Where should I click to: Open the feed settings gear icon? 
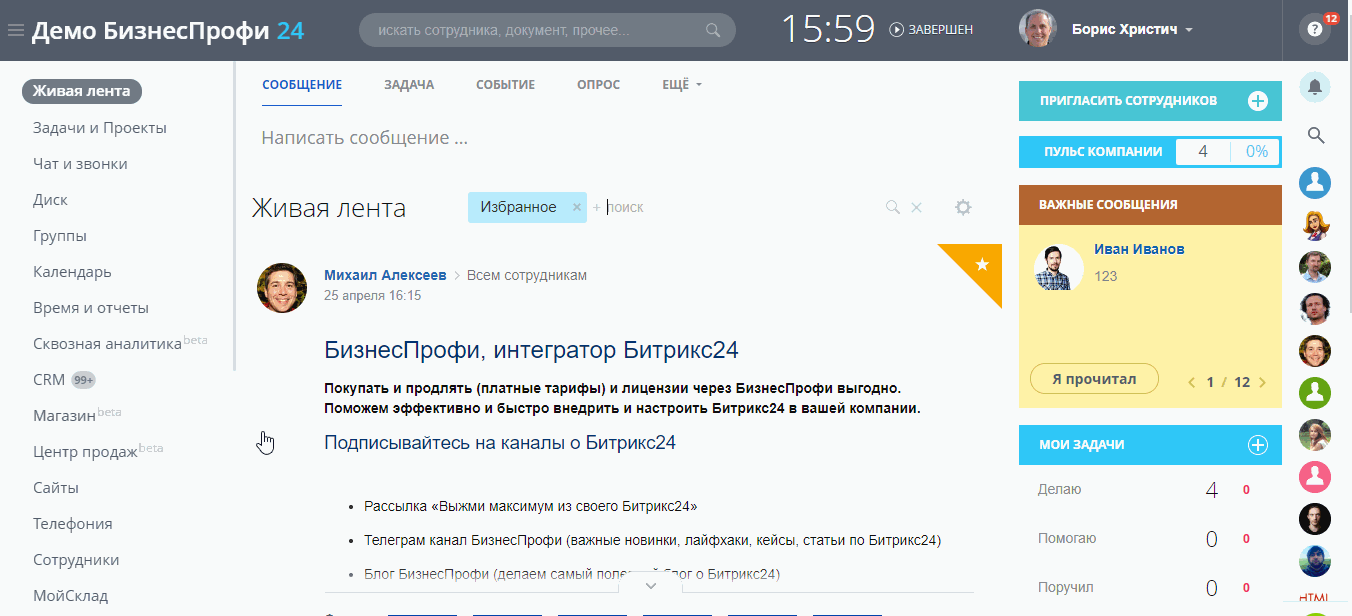tap(963, 207)
